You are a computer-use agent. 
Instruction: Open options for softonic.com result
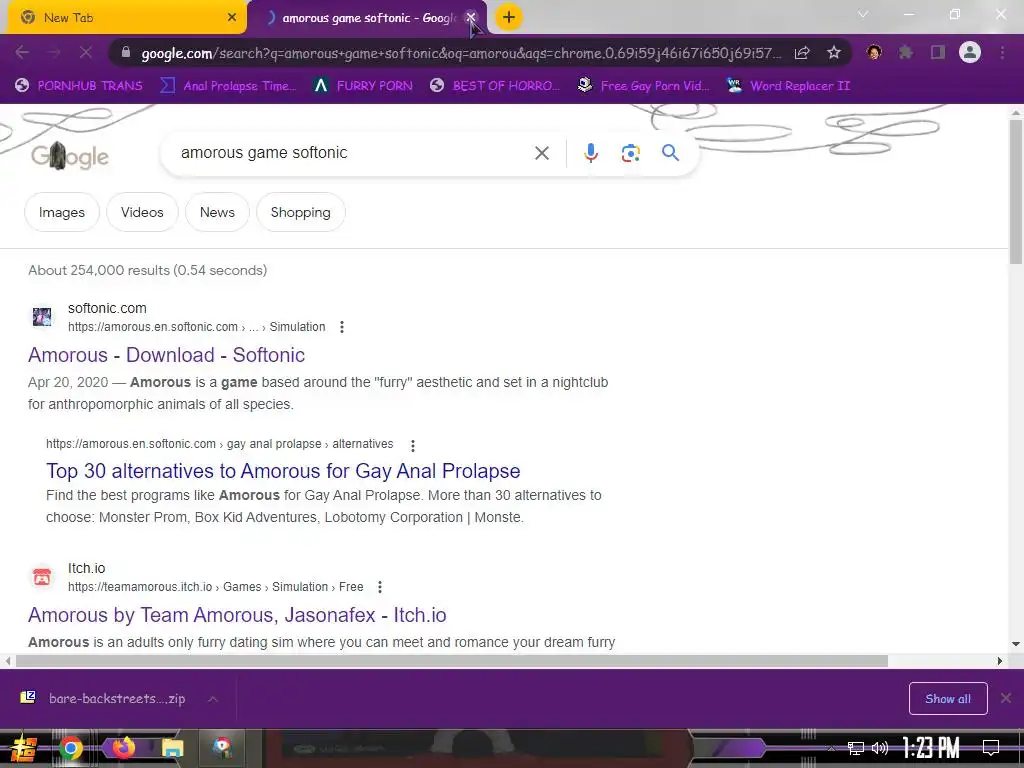(342, 327)
